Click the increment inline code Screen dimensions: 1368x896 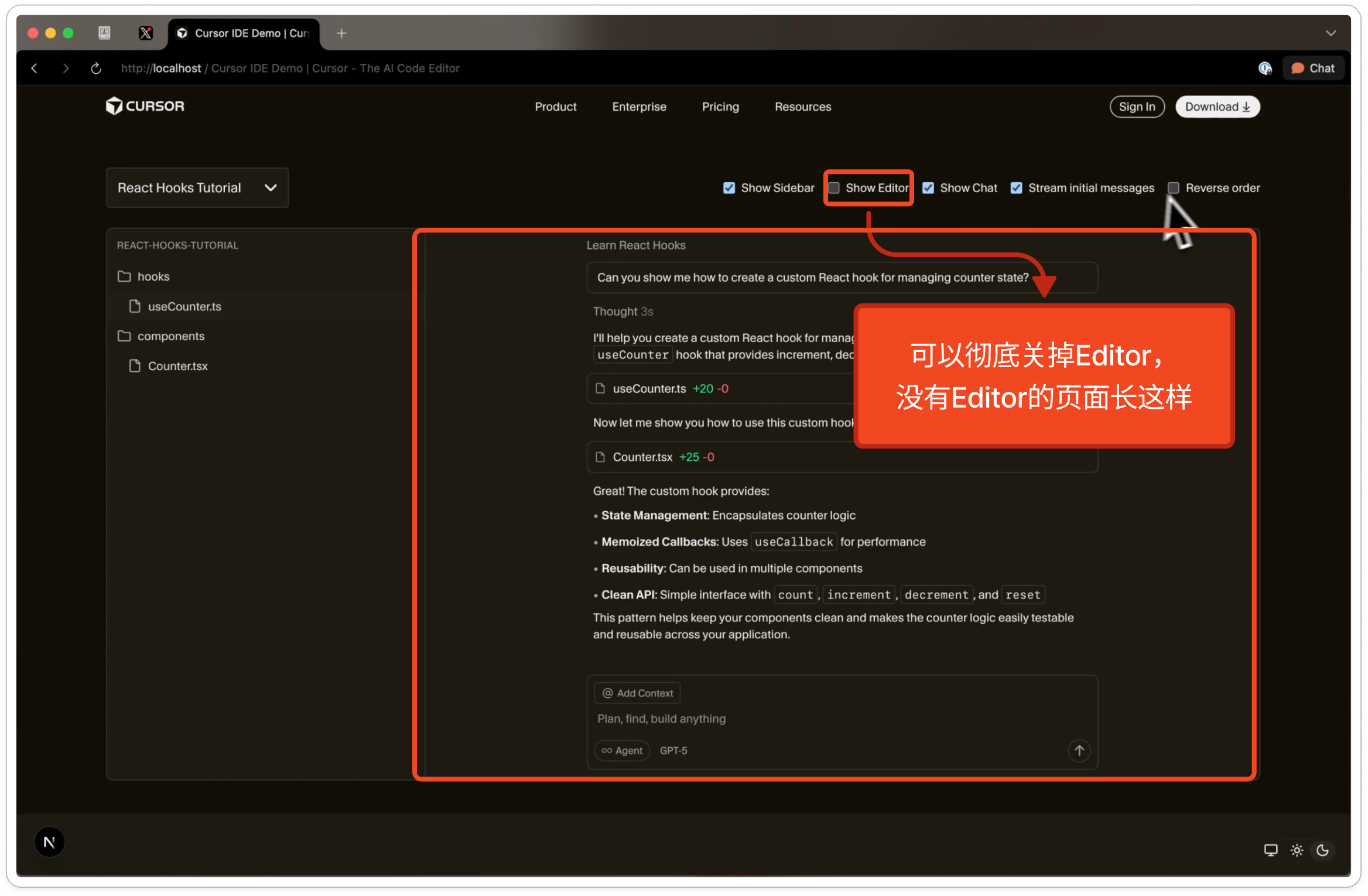(859, 595)
